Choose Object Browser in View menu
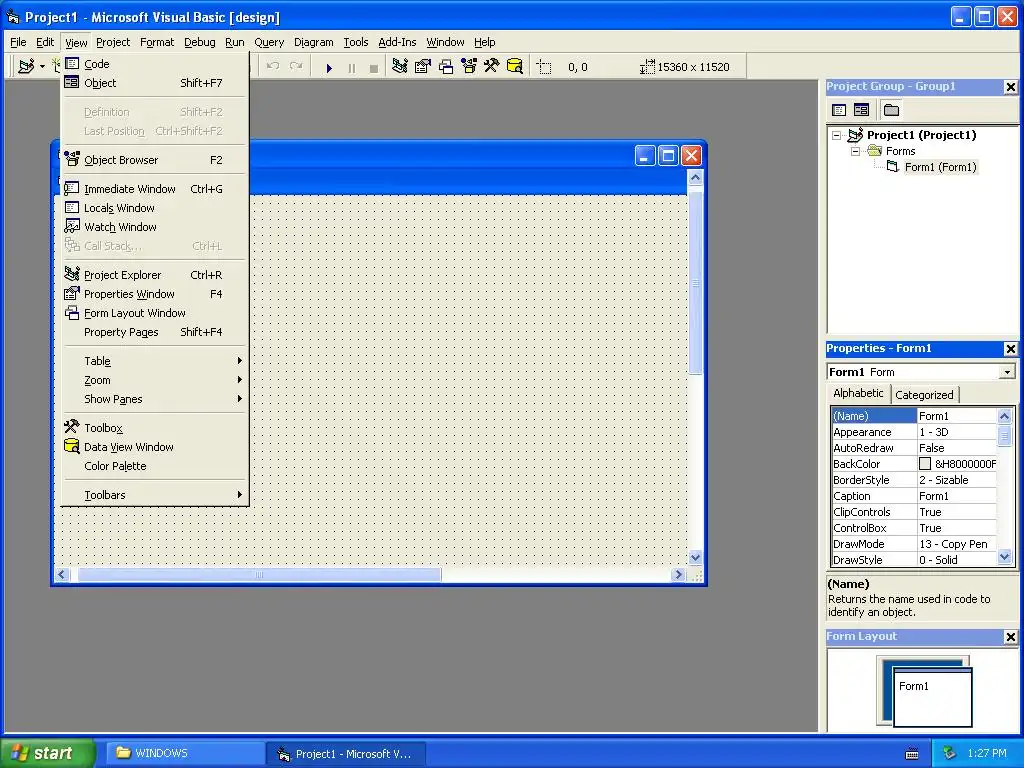This screenshot has width=1024, height=768. [154, 160]
